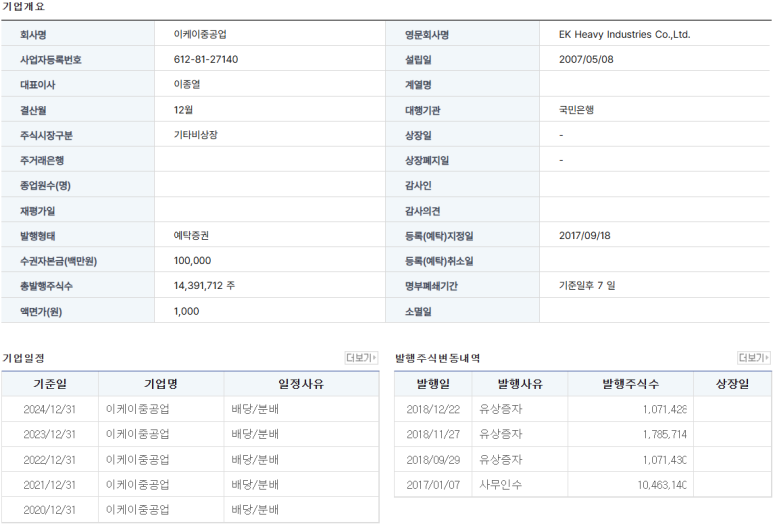773x524 pixels.
Task: Select share count in 2017/01/07 row
Action: pos(662,485)
